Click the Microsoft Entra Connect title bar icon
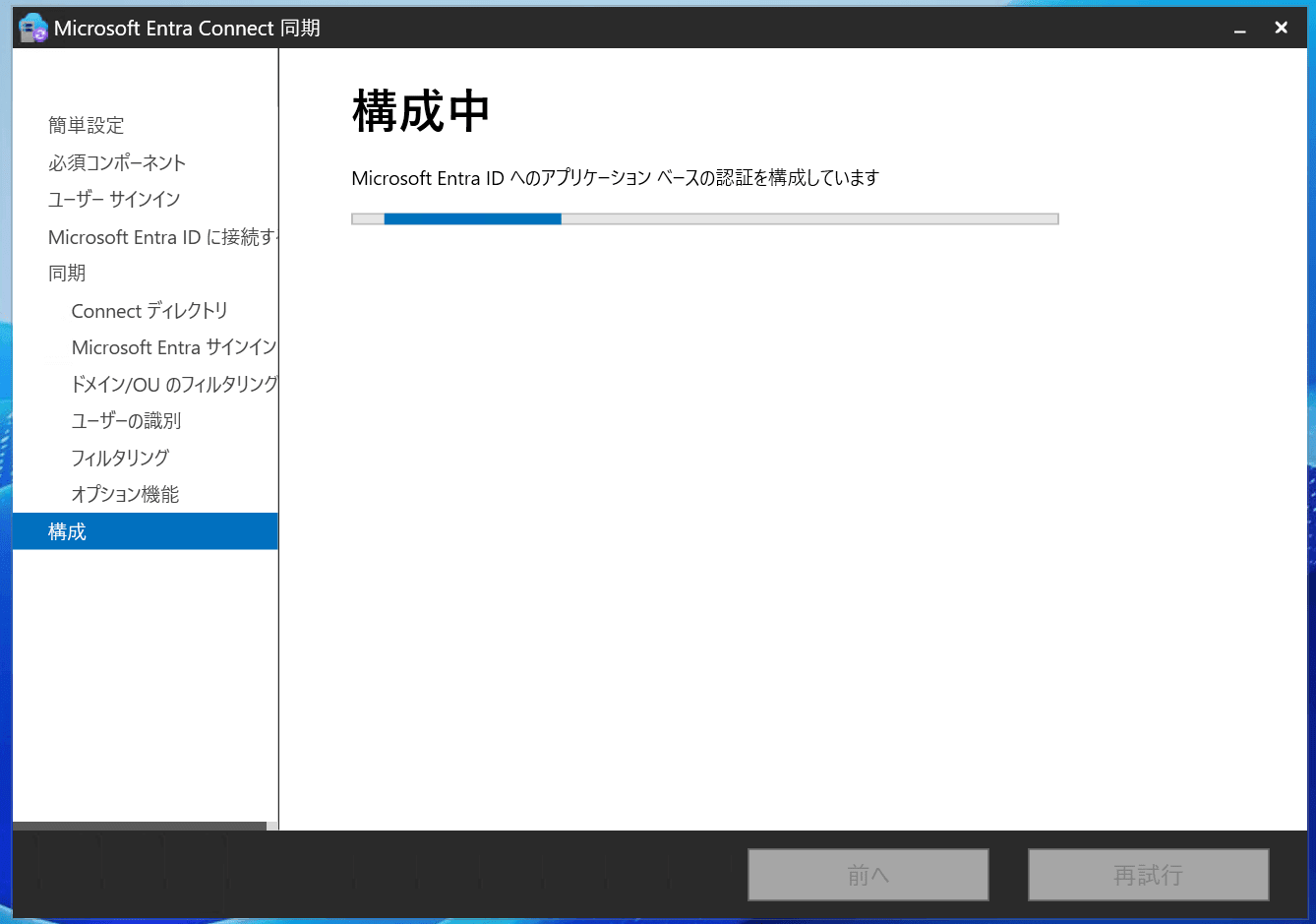Image resolution: width=1316 pixels, height=924 pixels. click(32, 28)
